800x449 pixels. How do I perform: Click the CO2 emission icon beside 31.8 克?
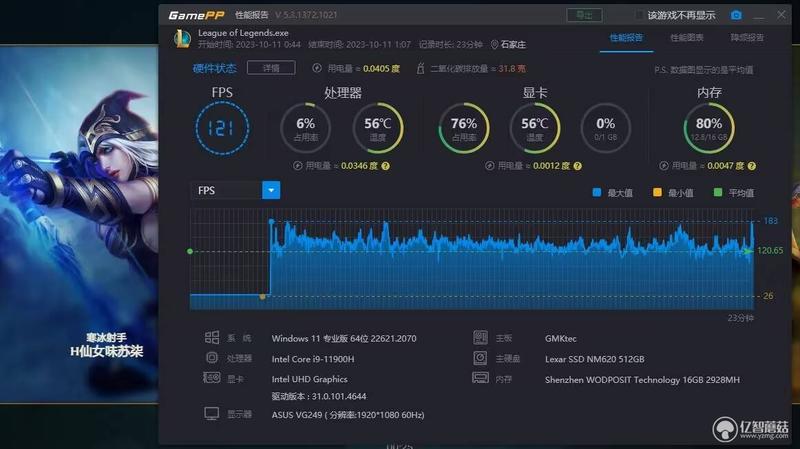(420, 68)
